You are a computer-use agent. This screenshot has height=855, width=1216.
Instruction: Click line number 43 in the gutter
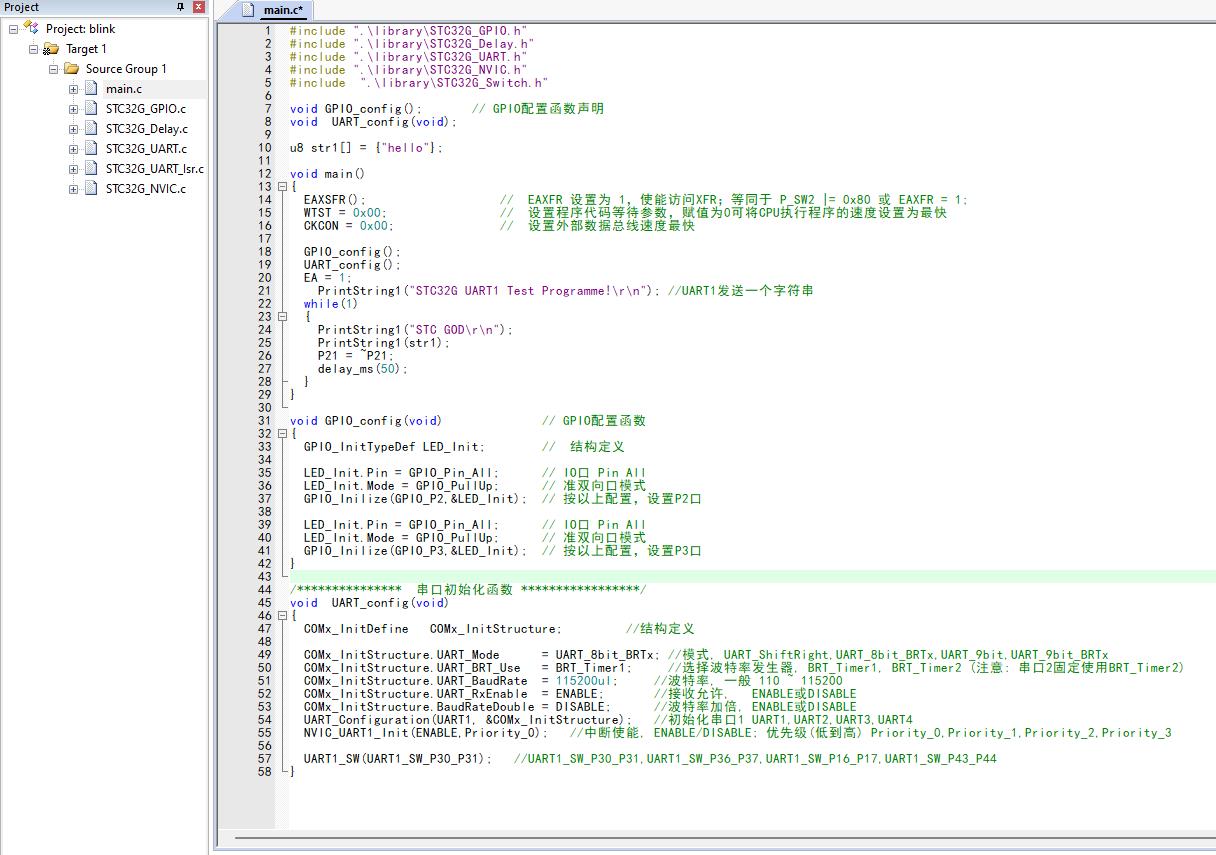[264, 577]
